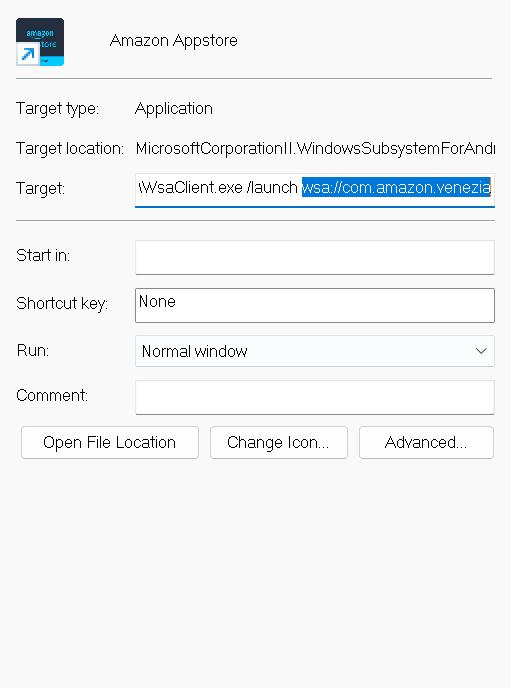Click the Run: label
Screen dimensions: 511x688
pyautogui.click(x=33, y=351)
